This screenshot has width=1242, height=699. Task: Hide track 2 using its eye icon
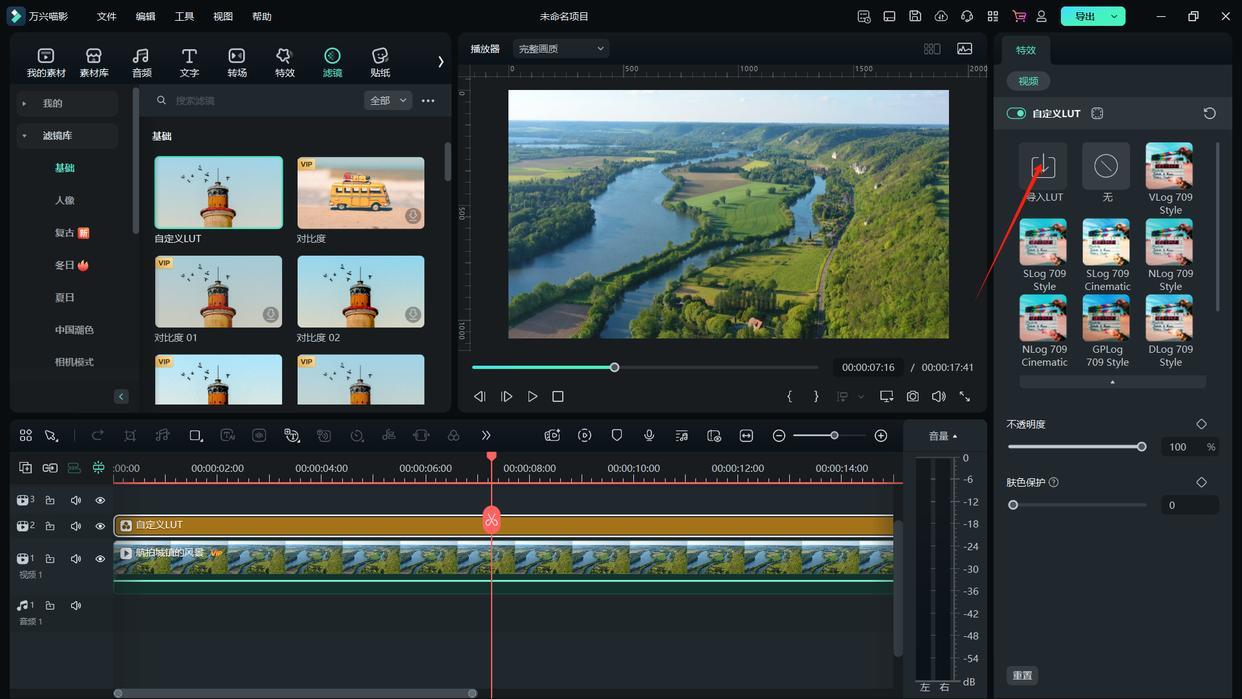[100, 526]
